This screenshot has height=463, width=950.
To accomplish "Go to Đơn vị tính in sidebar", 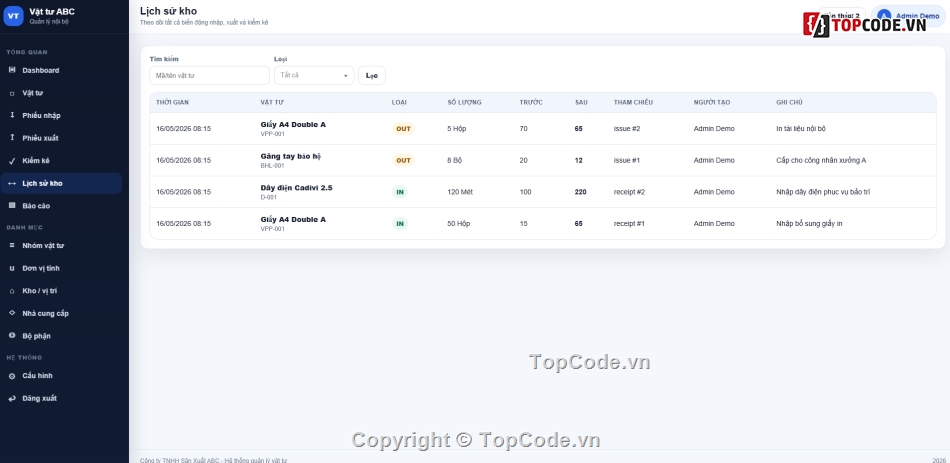I will click(61, 268).
